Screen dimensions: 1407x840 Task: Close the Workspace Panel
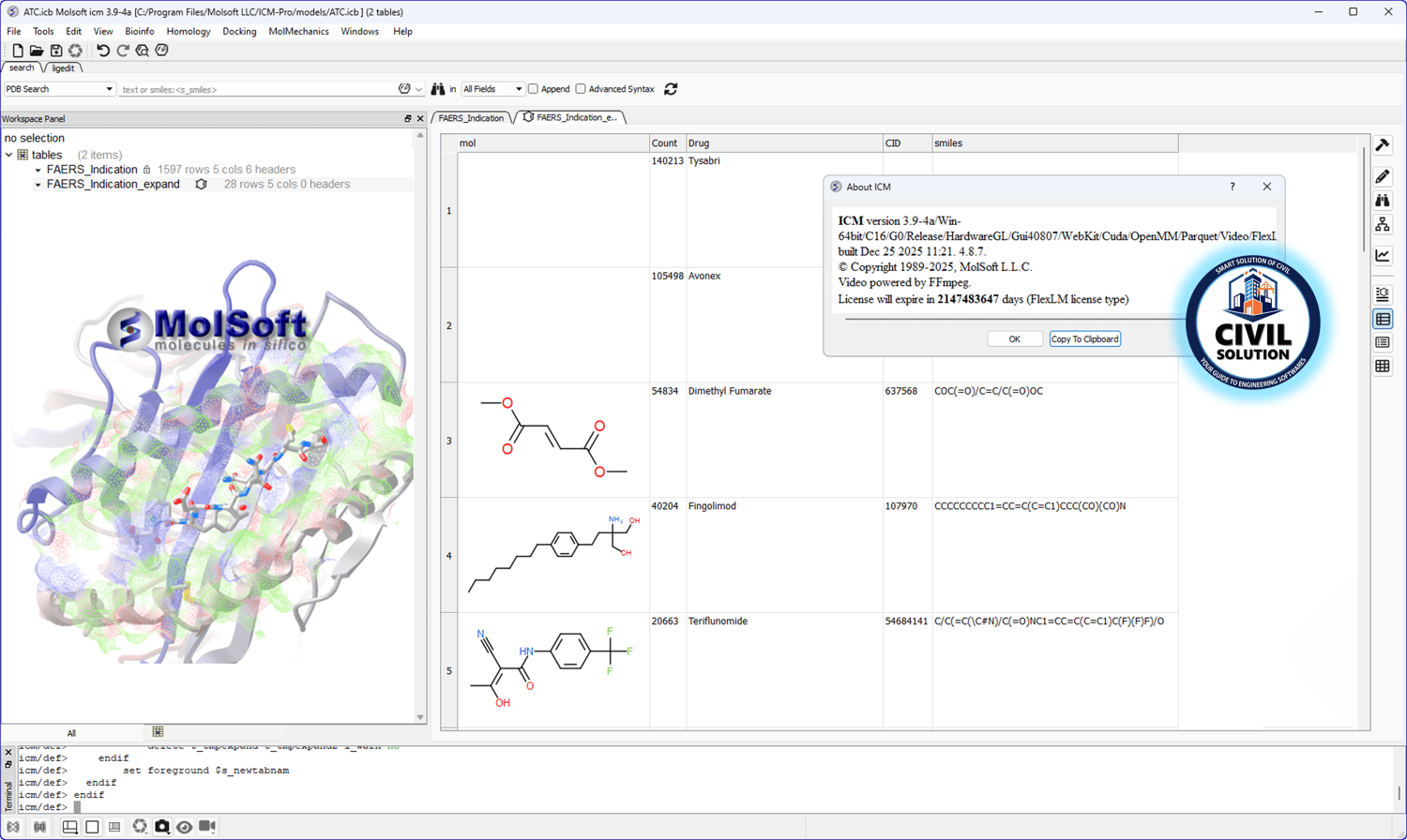point(420,119)
